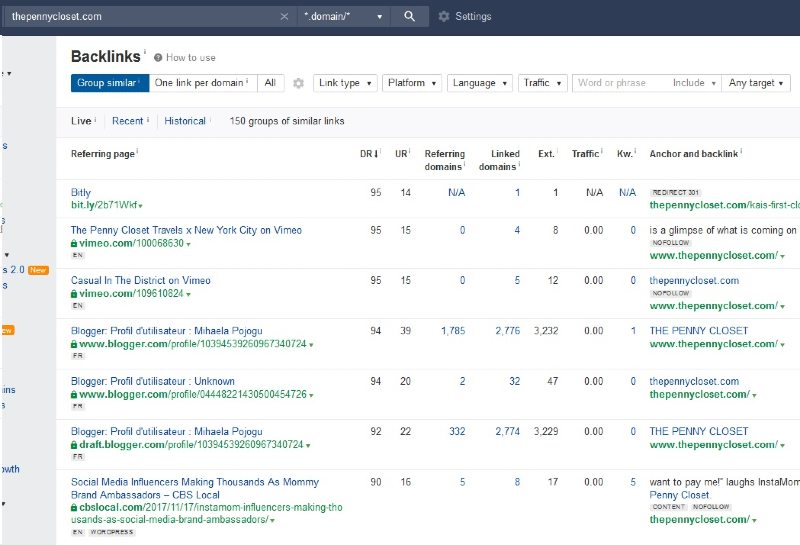Click the How to use link
The height and width of the screenshot is (545, 800).
pyautogui.click(x=191, y=58)
